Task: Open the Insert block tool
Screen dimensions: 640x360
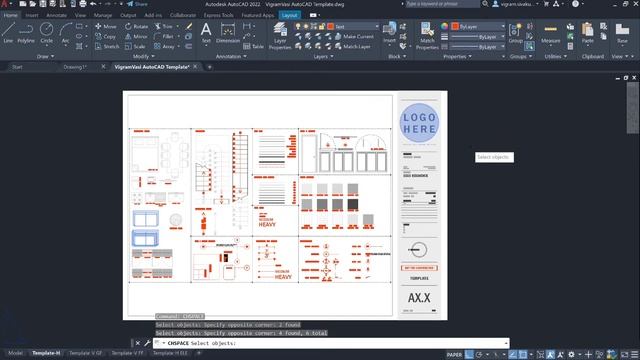Action: 389,33
